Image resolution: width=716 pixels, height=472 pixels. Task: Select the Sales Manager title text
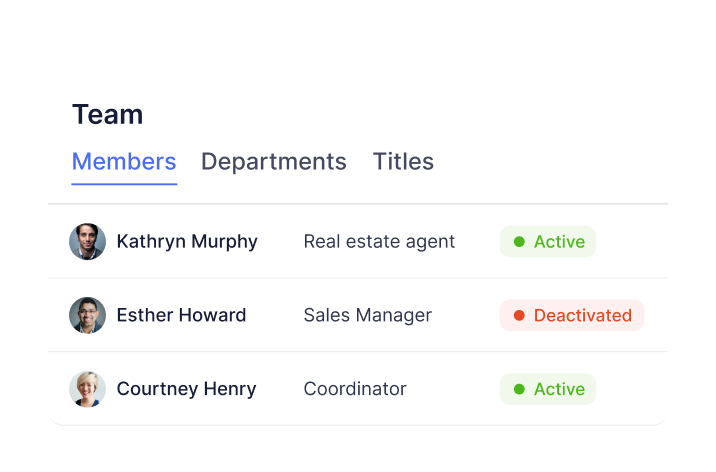[367, 315]
